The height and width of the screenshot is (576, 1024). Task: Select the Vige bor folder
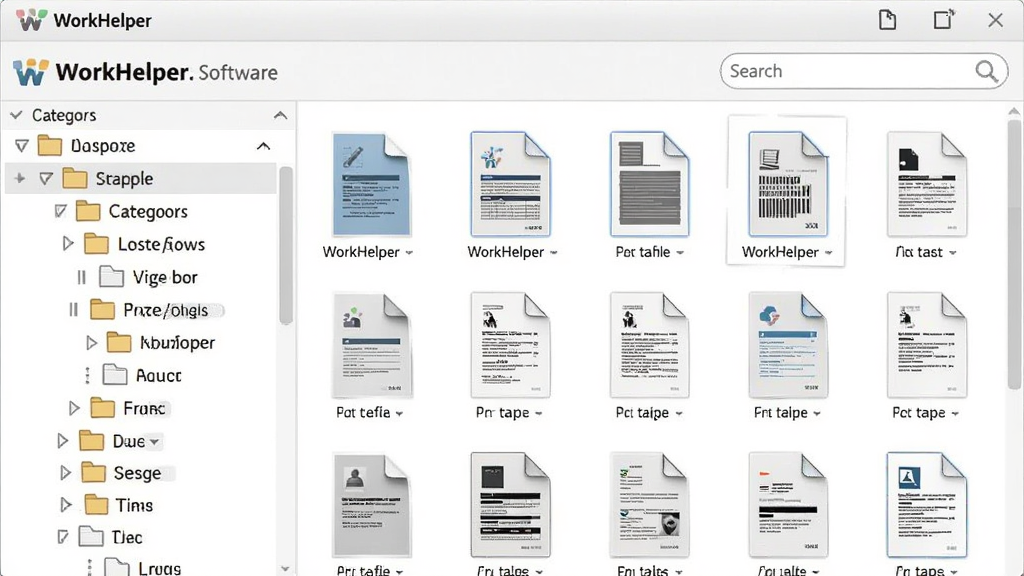click(148, 277)
